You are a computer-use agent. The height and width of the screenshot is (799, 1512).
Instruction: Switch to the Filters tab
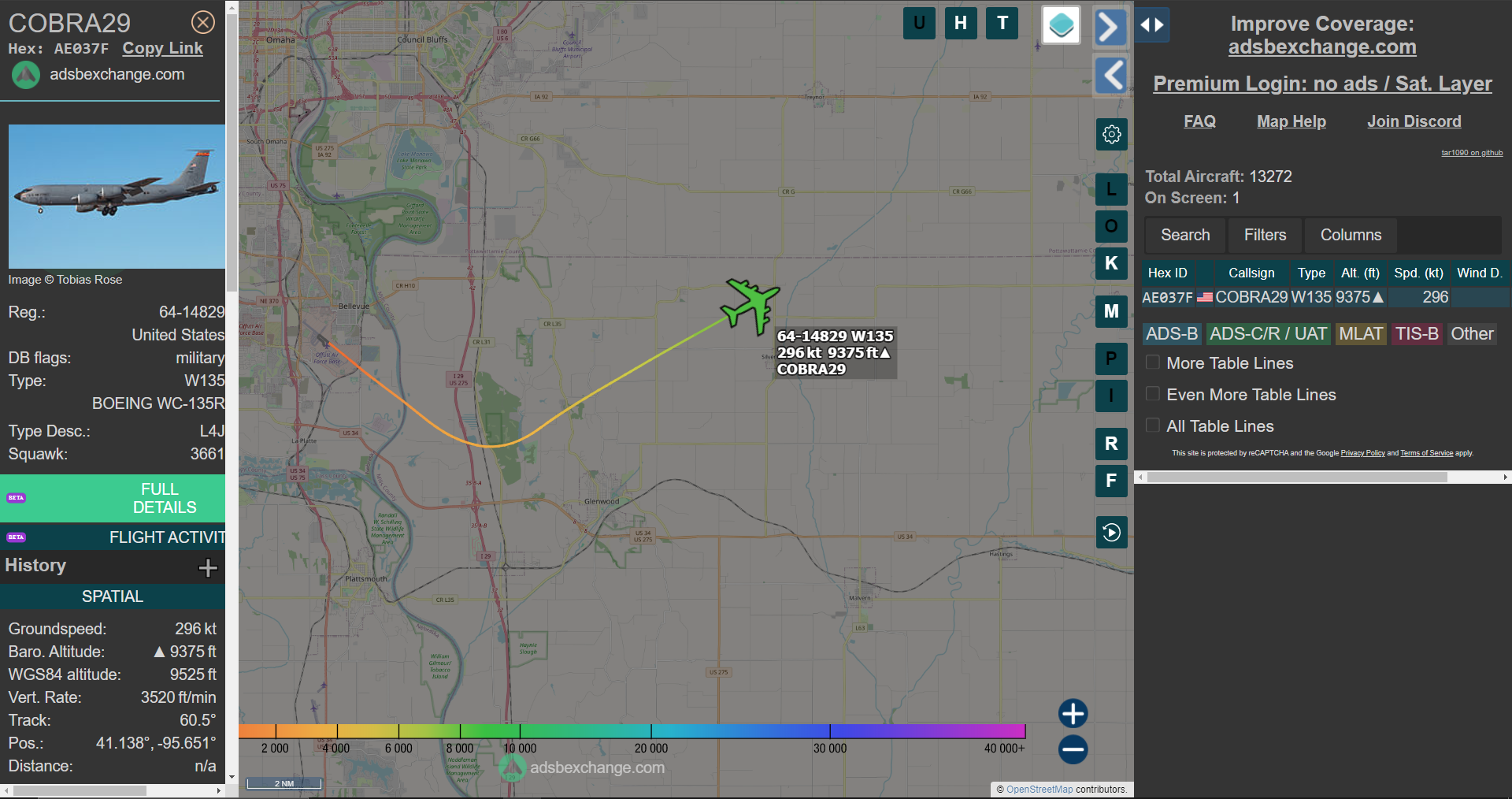[x=1265, y=235]
